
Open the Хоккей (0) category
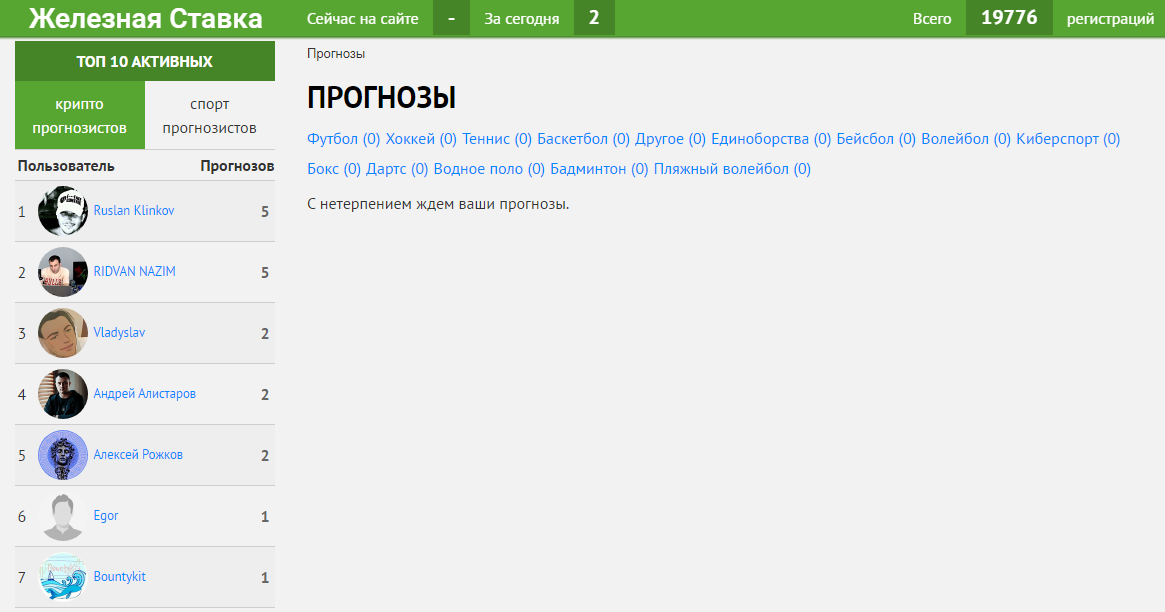[420, 139]
